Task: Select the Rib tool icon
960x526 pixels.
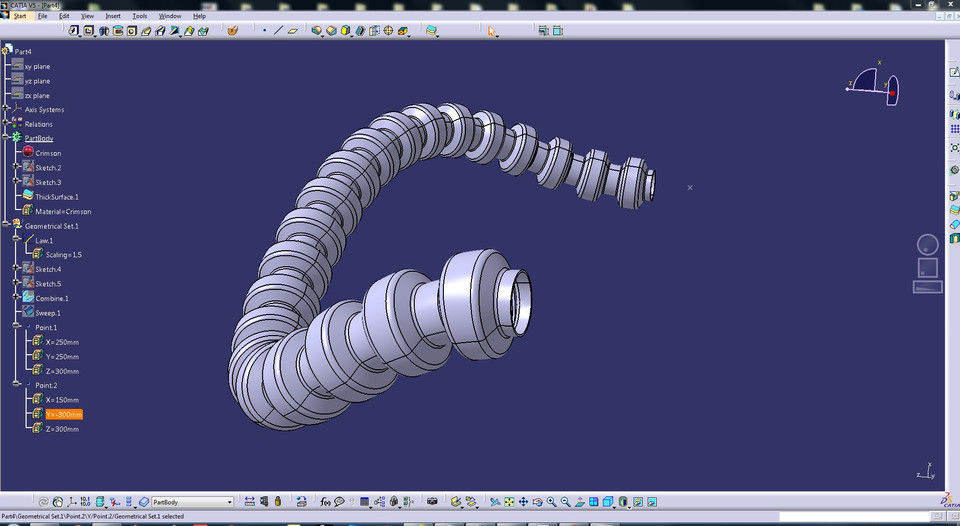Action: point(146,31)
